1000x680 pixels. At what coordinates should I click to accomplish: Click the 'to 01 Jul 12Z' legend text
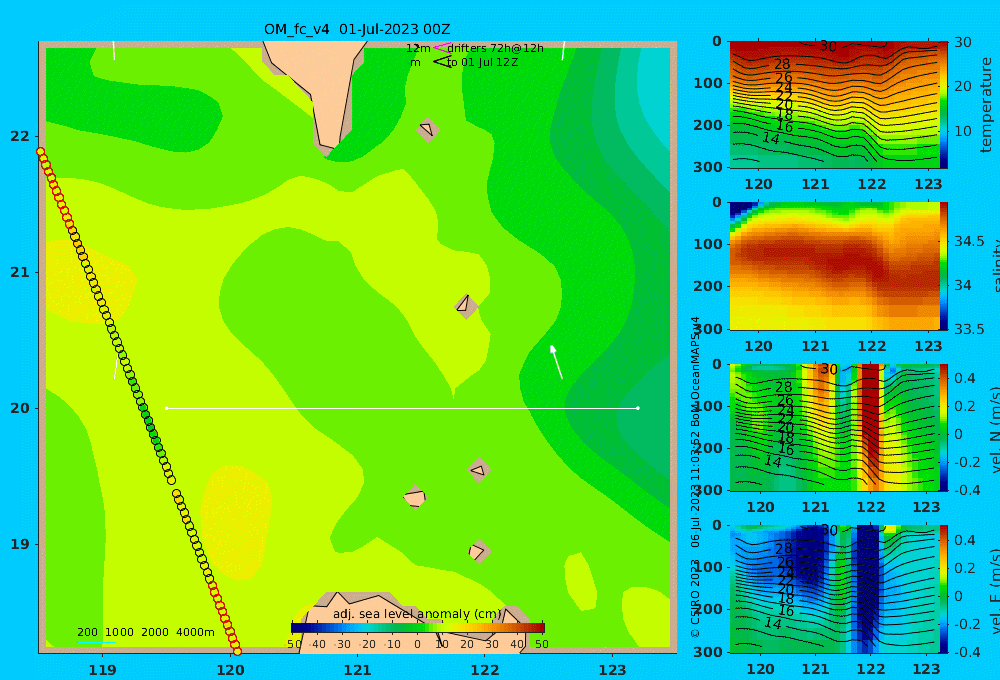(483, 63)
